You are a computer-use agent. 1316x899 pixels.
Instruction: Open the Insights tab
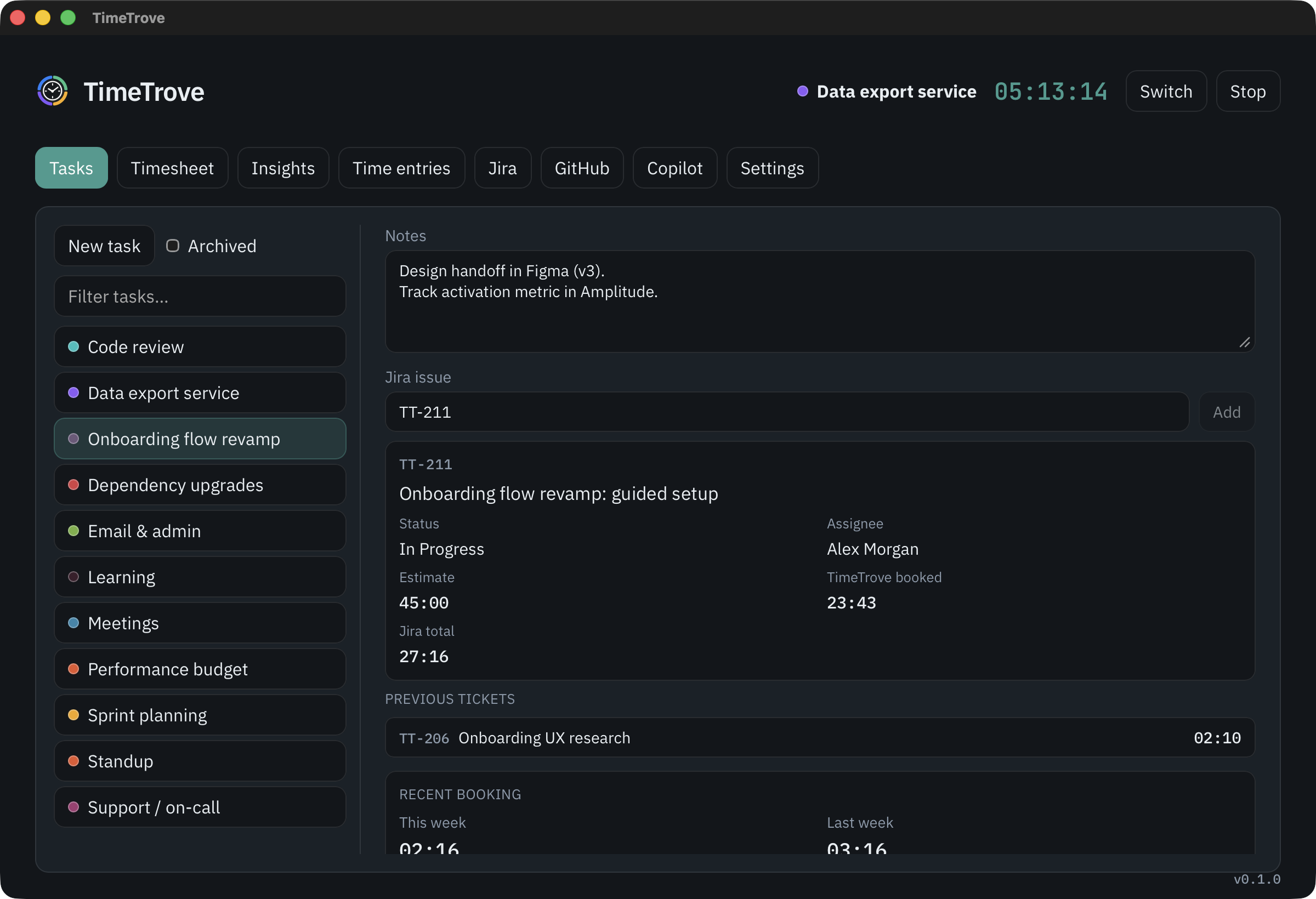(x=283, y=168)
